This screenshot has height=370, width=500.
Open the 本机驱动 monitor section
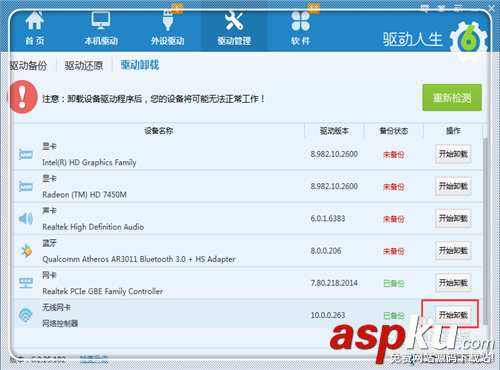pyautogui.click(x=101, y=29)
